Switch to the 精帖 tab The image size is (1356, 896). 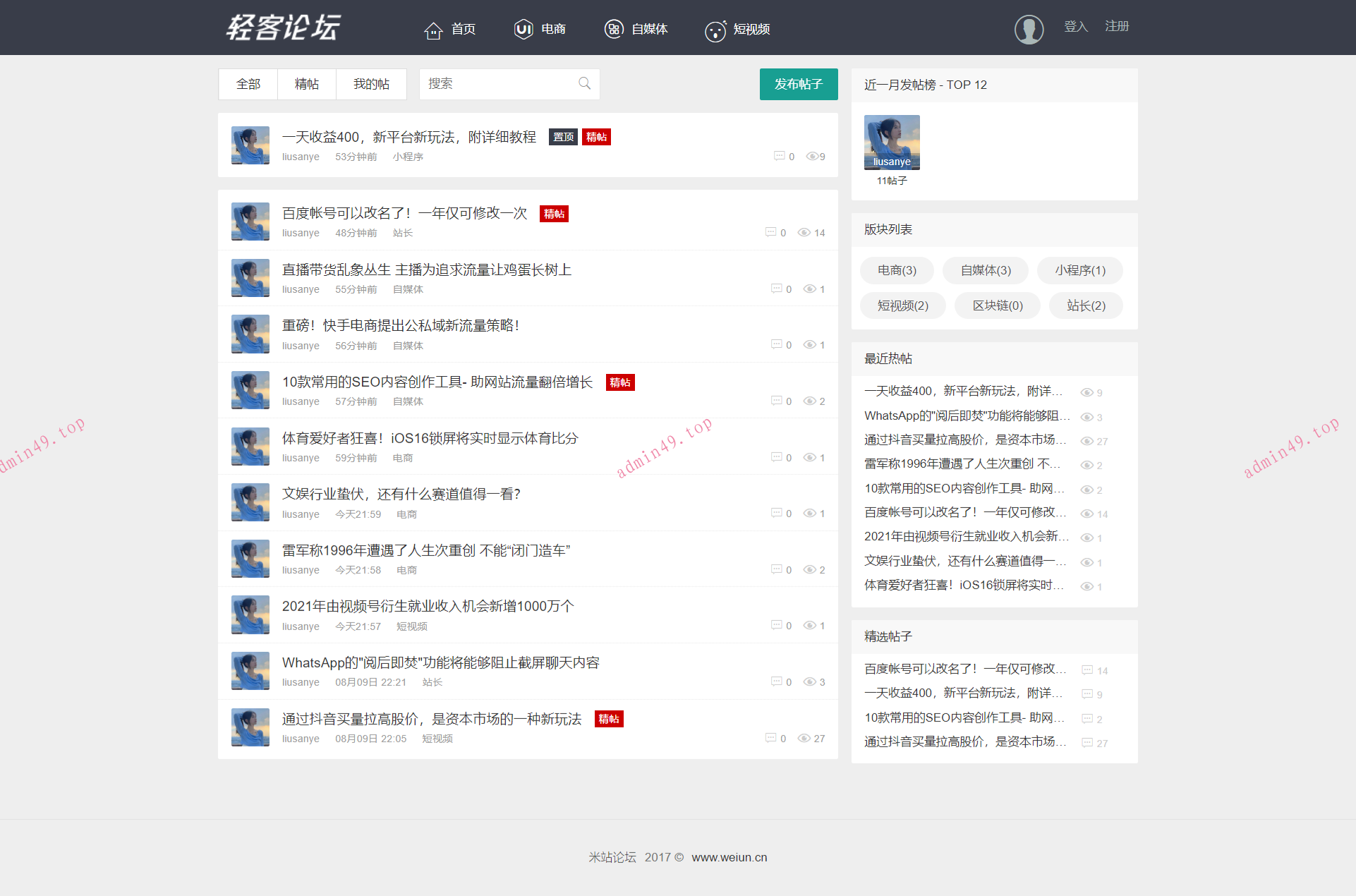pyautogui.click(x=306, y=83)
